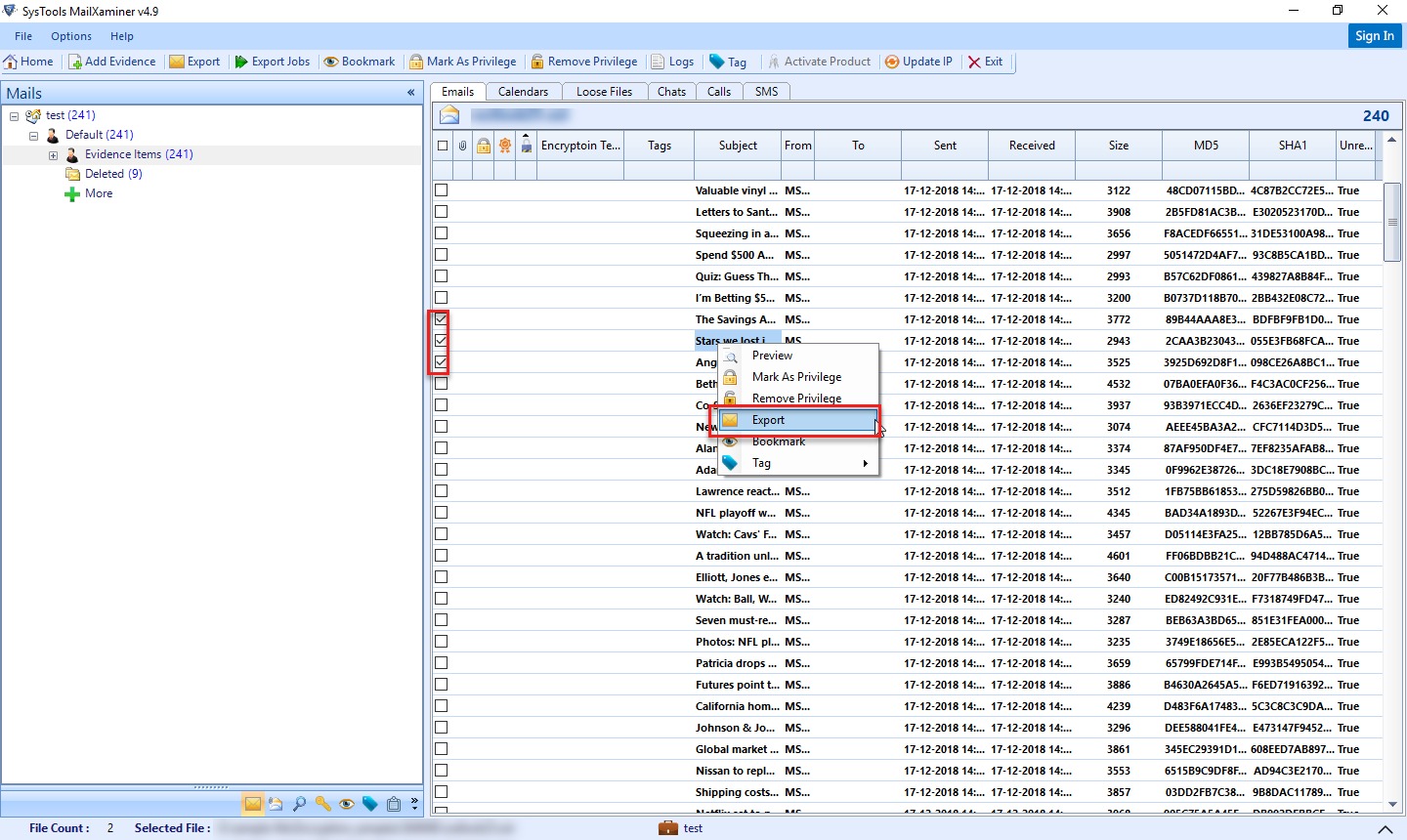The image size is (1407, 840).
Task: Choose Export from context menu
Action: click(x=798, y=420)
